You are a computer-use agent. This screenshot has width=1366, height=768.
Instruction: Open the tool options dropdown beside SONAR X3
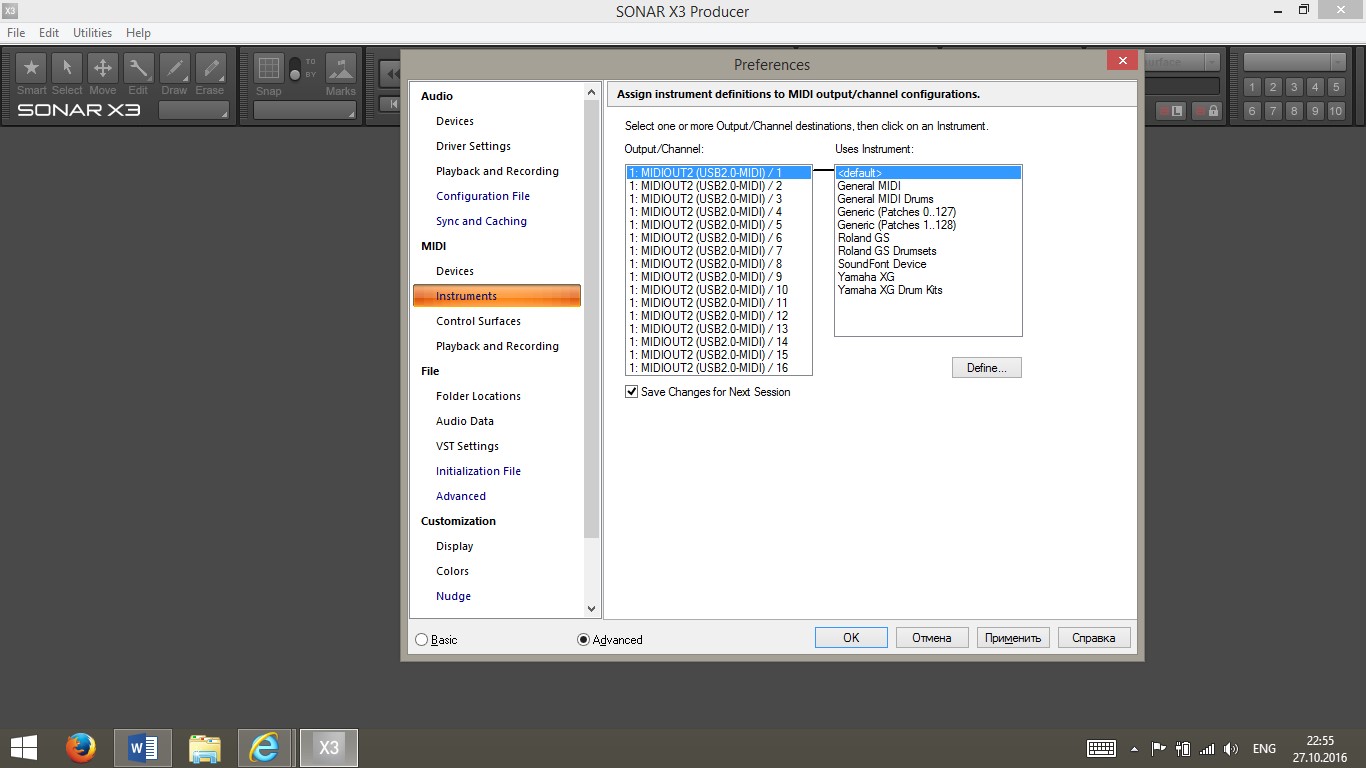[194, 110]
